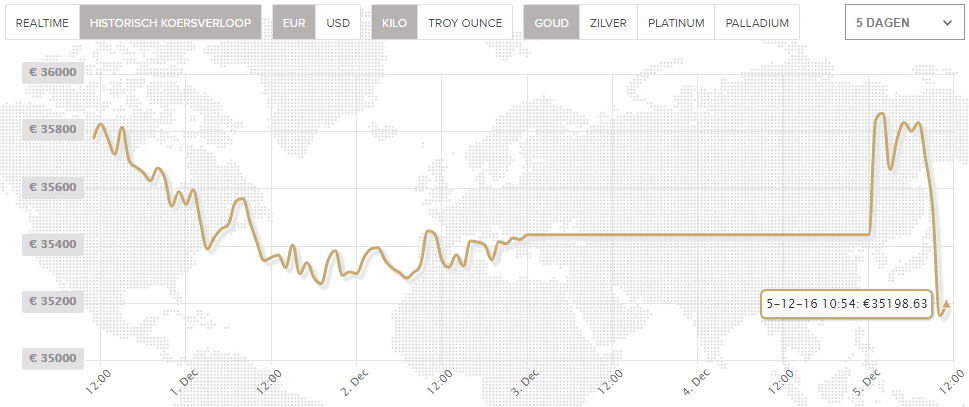Click the € 35000 axis label

point(53,359)
